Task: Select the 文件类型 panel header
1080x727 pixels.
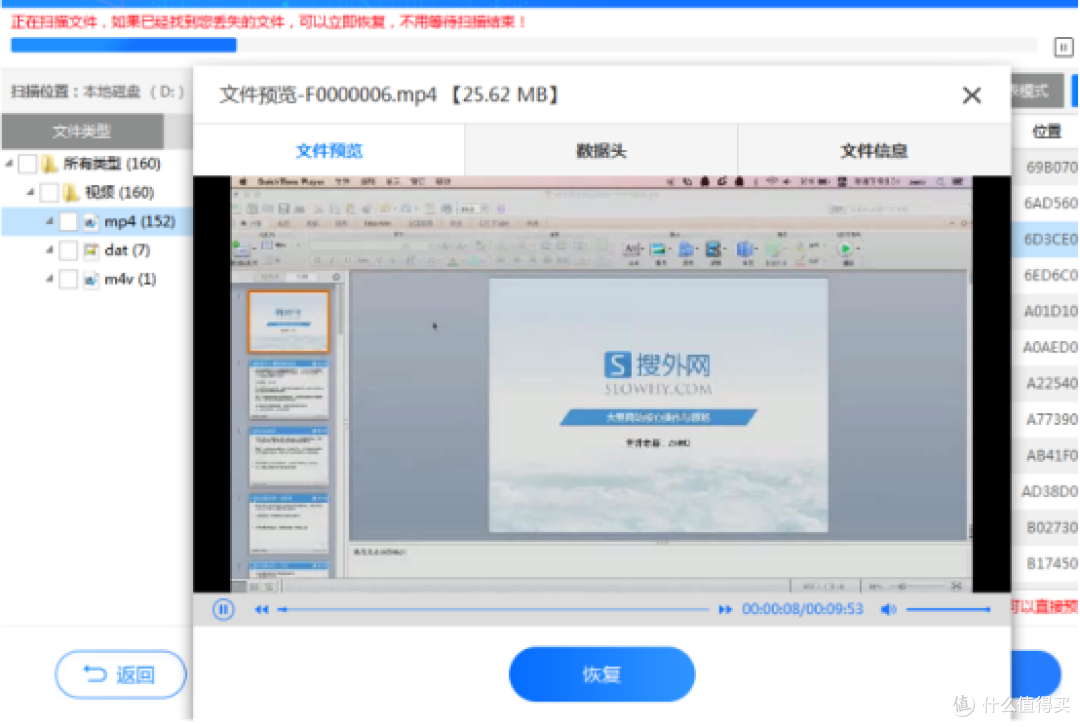Action: pos(83,131)
